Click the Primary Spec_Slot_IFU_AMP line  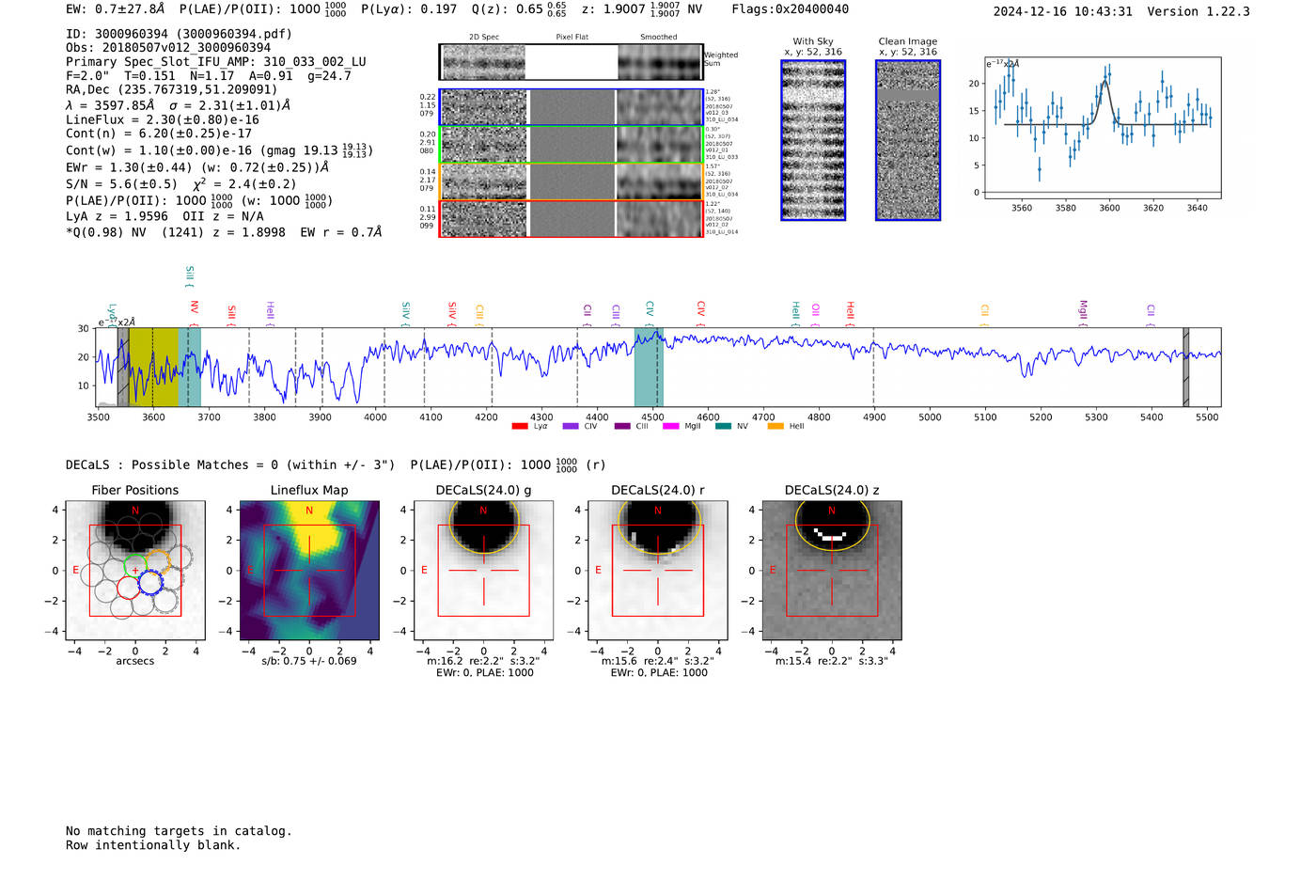click(x=216, y=62)
